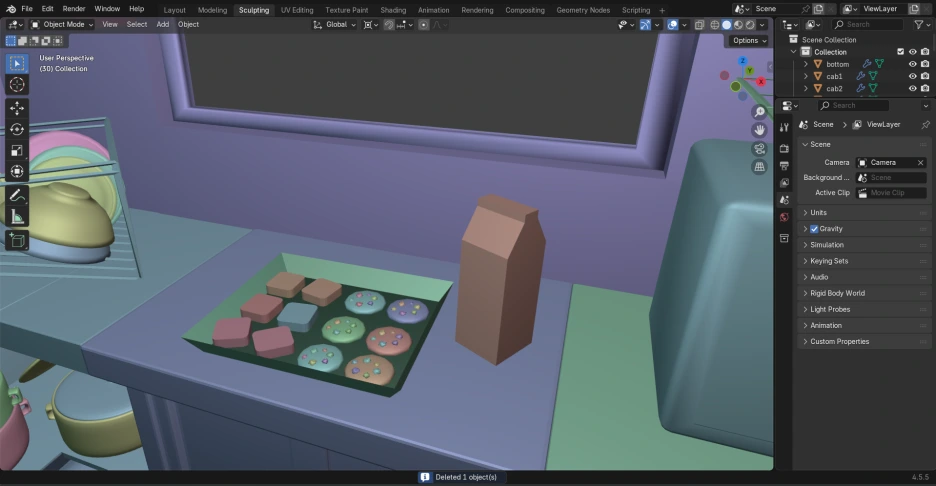The height and width of the screenshot is (486, 936).
Task: Click the Blender logo menu icon
Action: (x=11, y=9)
